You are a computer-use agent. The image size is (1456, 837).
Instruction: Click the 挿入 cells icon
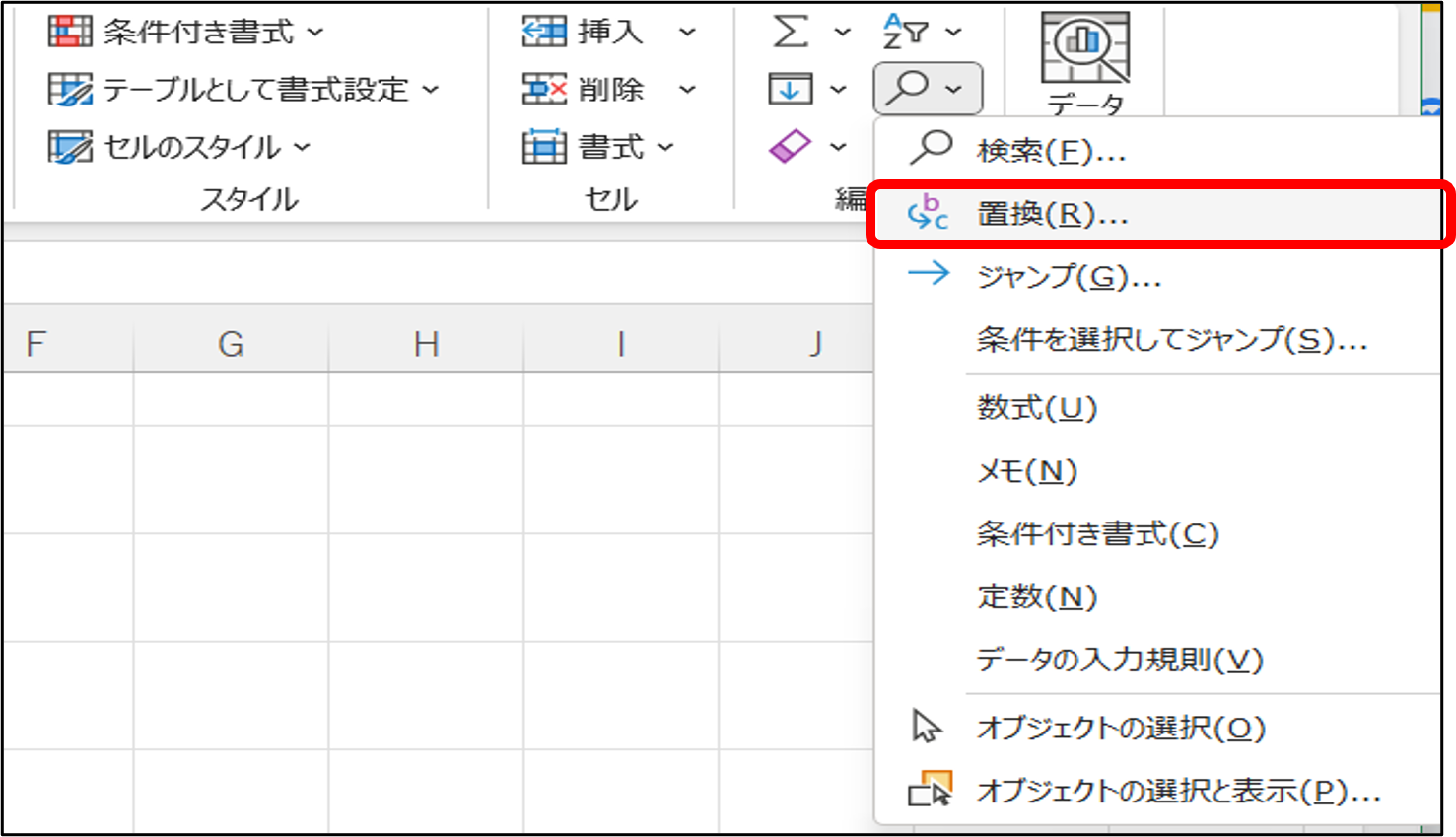(x=544, y=32)
